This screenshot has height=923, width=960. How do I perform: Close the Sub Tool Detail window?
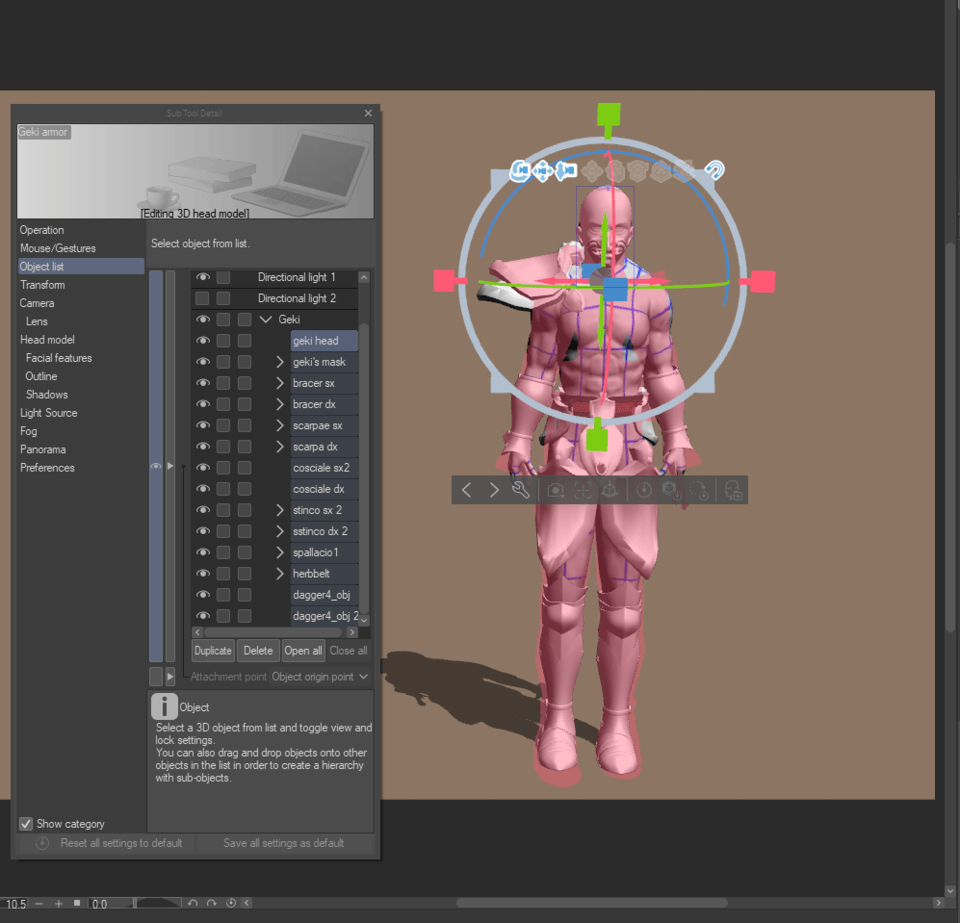pos(368,113)
